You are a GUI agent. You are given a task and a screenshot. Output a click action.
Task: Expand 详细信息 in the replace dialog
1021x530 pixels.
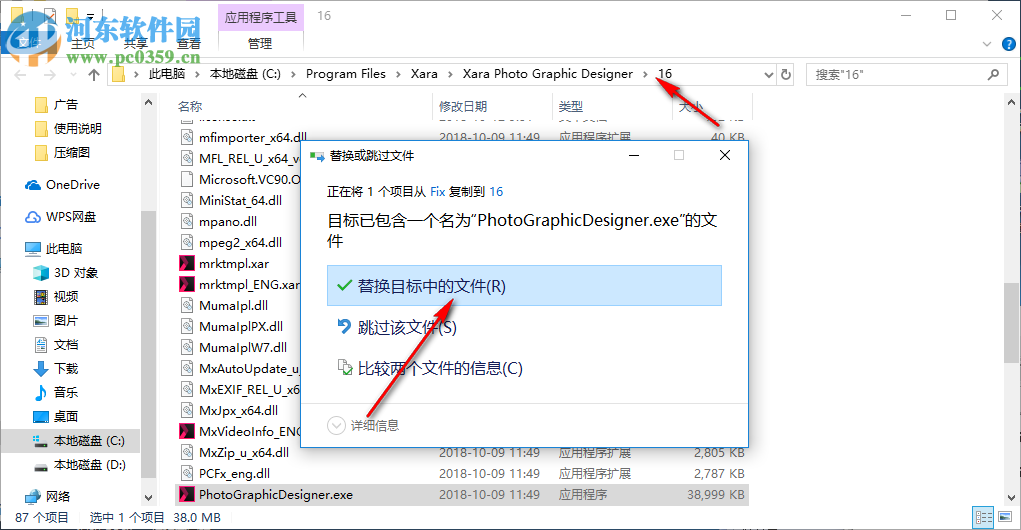(363, 425)
